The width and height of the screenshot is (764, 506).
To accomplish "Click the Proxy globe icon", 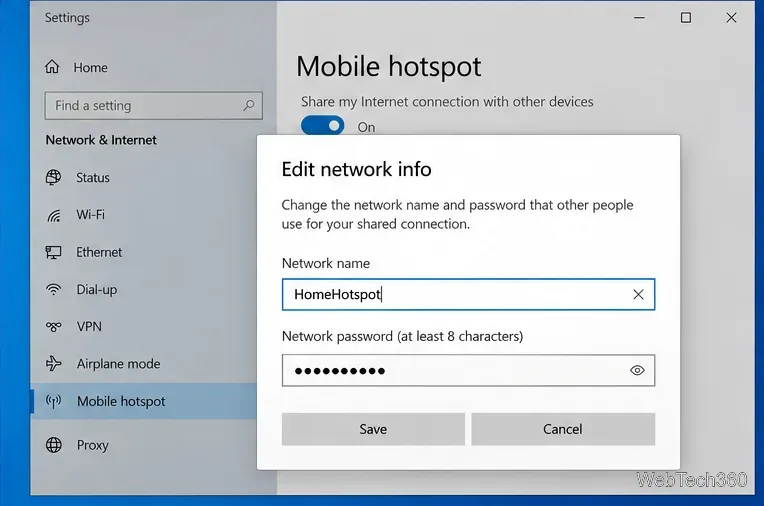I will coord(54,445).
